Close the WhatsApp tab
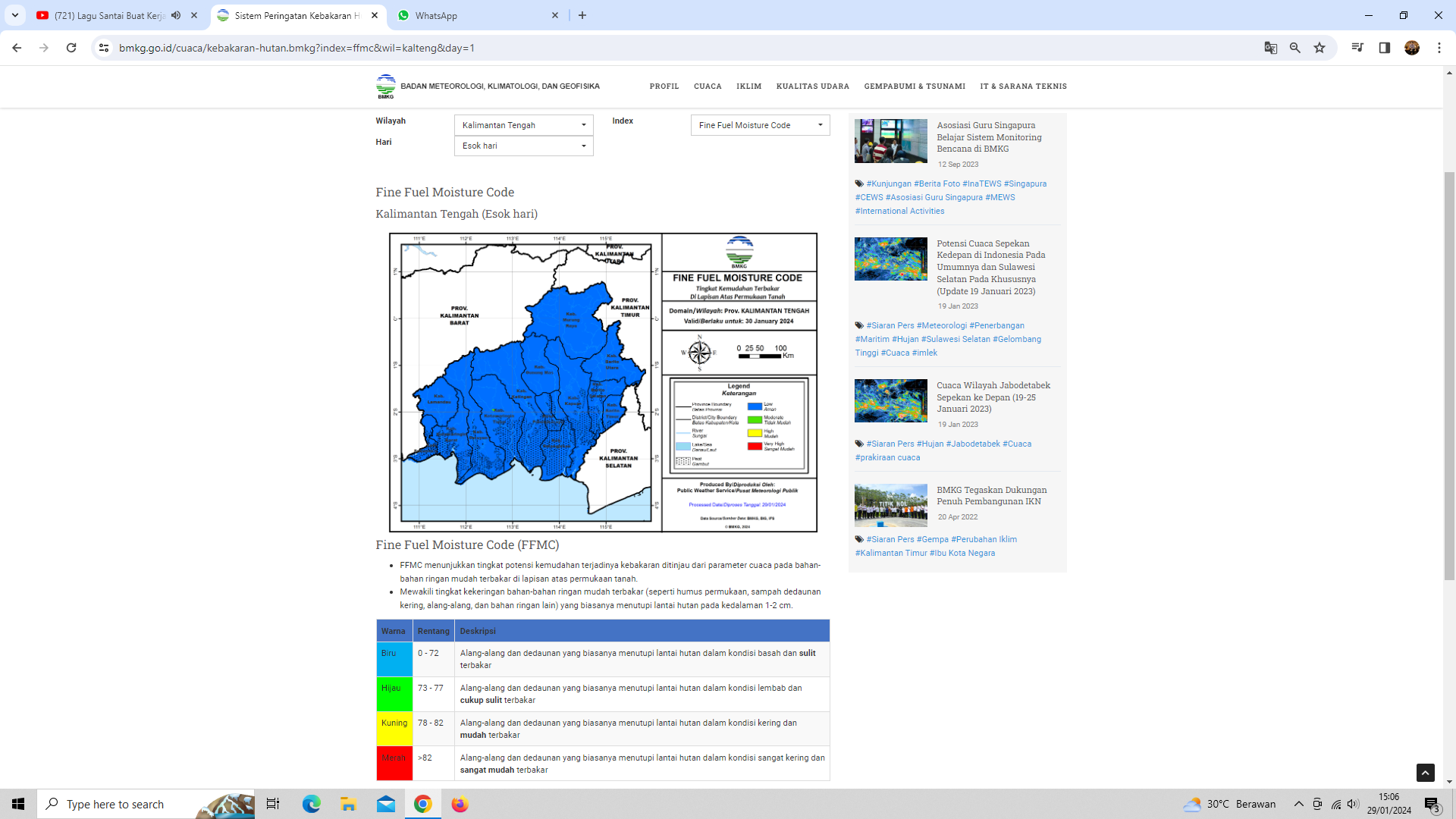Image resolution: width=1456 pixels, height=819 pixels. point(555,15)
